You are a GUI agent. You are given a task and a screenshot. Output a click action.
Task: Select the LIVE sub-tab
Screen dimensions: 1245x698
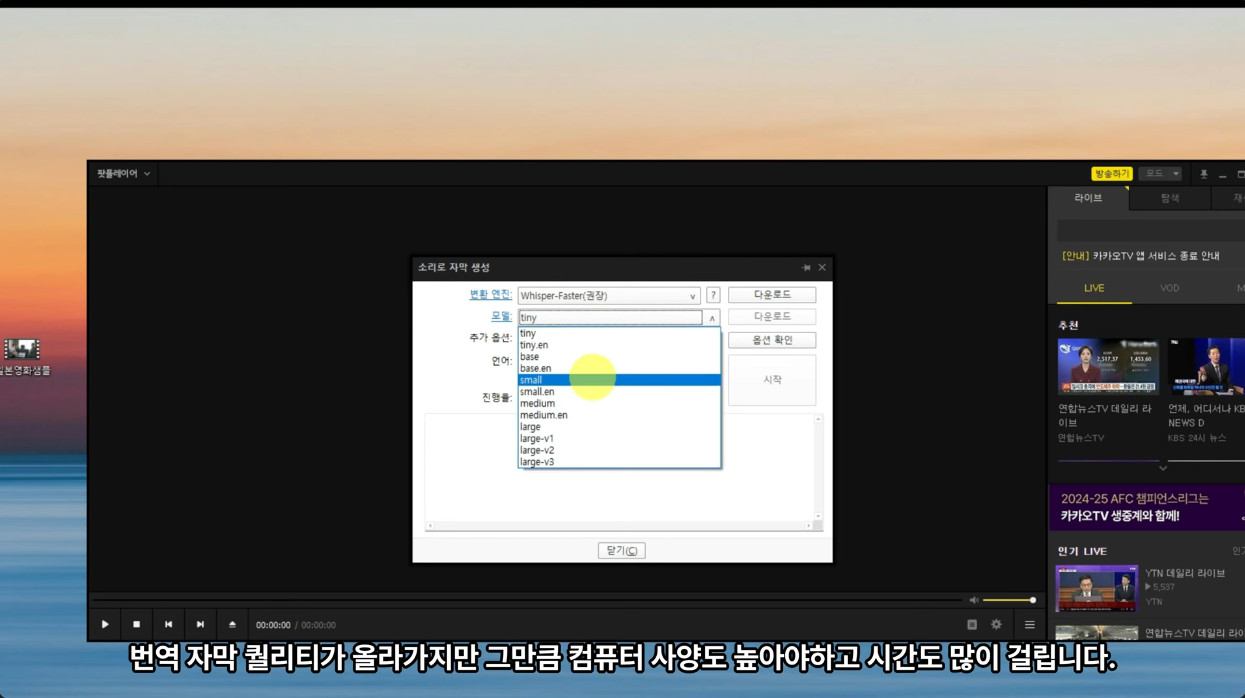point(1094,288)
